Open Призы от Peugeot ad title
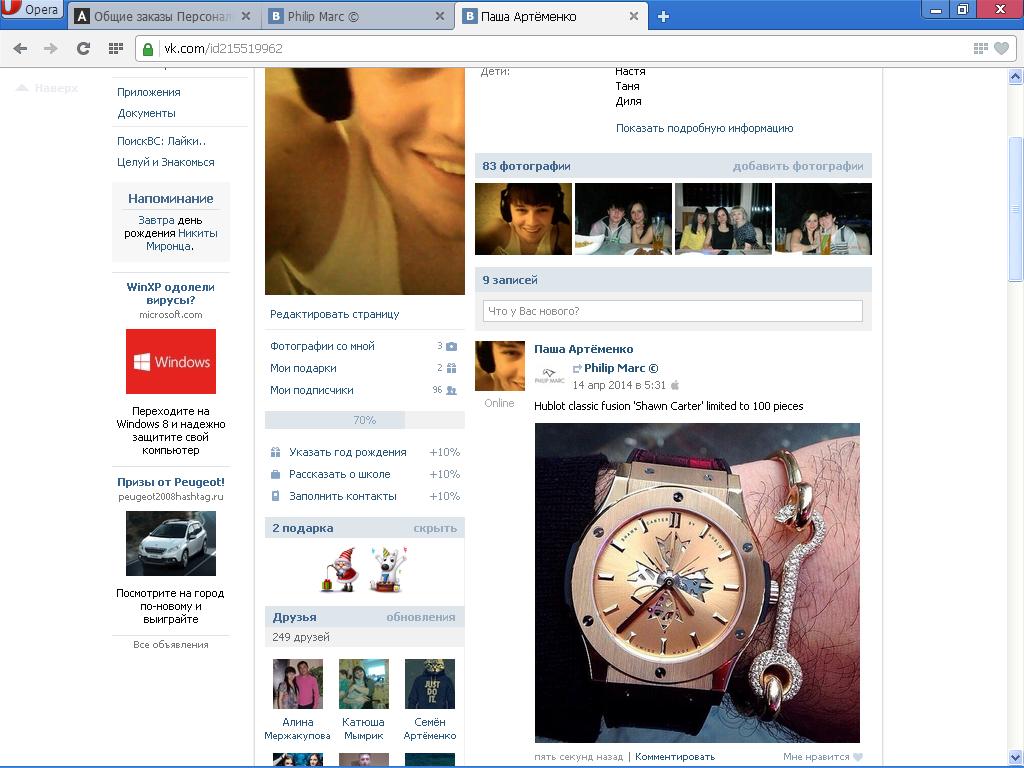Screen dimensions: 1024x768 170,482
